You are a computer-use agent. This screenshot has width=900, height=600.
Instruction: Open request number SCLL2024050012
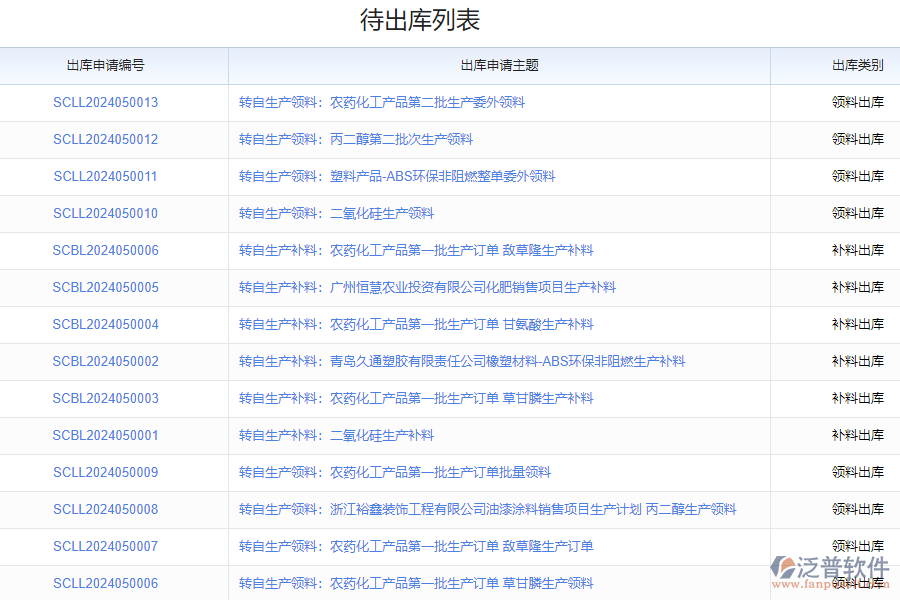[105, 139]
